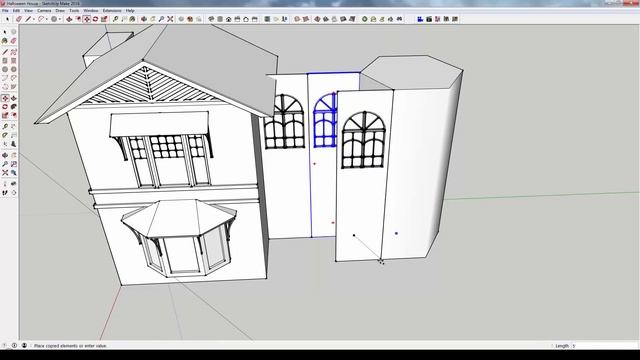Expand the Line tool dropdown arrow
The image size is (640, 360).
(x=33, y=19)
